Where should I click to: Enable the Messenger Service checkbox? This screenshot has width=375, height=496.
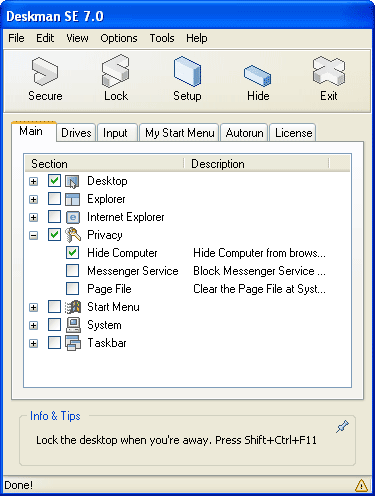tap(72, 271)
